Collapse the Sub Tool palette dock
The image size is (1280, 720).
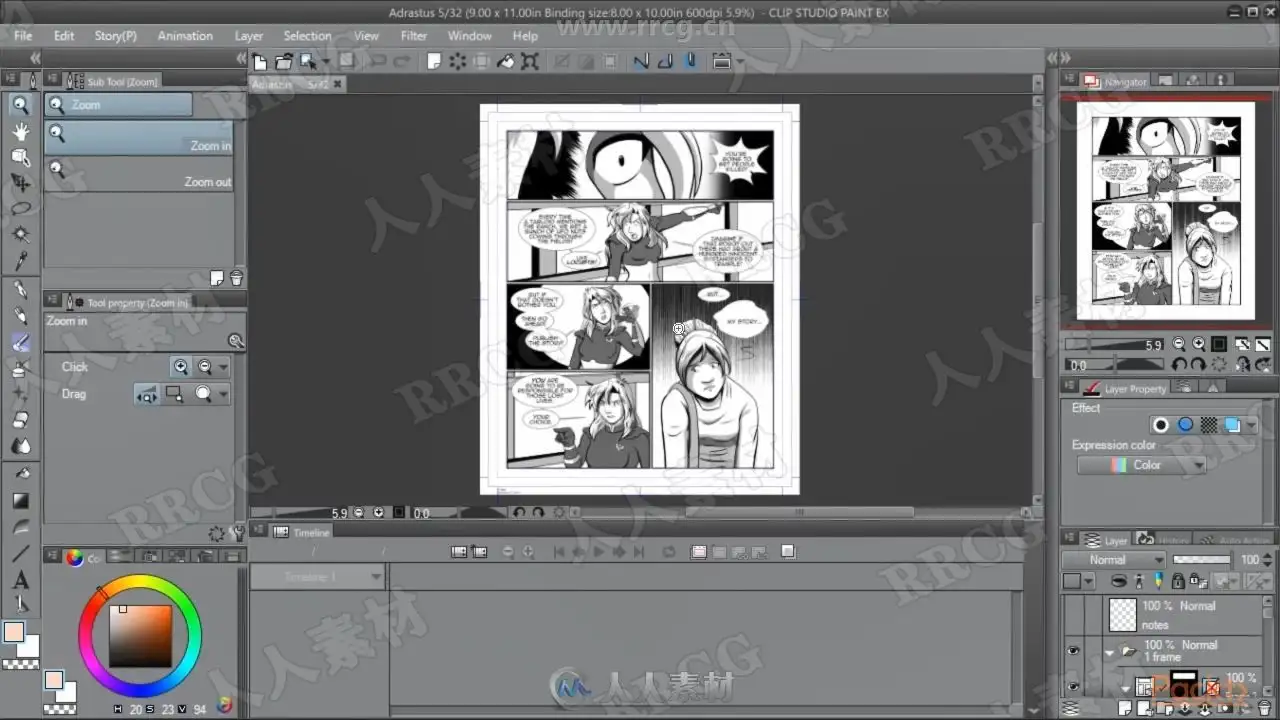coord(240,59)
